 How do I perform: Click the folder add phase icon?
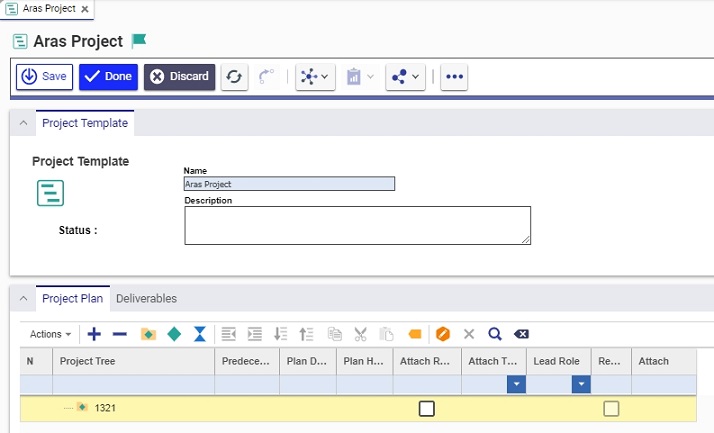point(148,334)
